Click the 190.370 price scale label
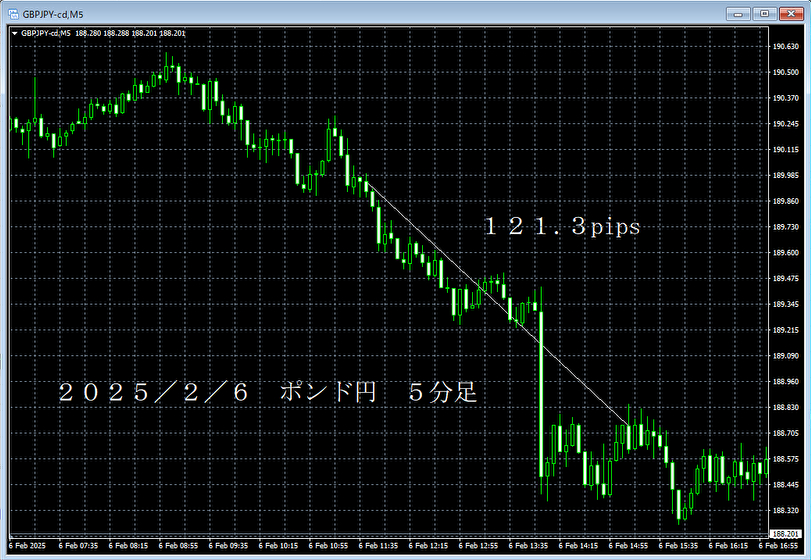Viewport: 811px width, 560px height. (x=785, y=98)
